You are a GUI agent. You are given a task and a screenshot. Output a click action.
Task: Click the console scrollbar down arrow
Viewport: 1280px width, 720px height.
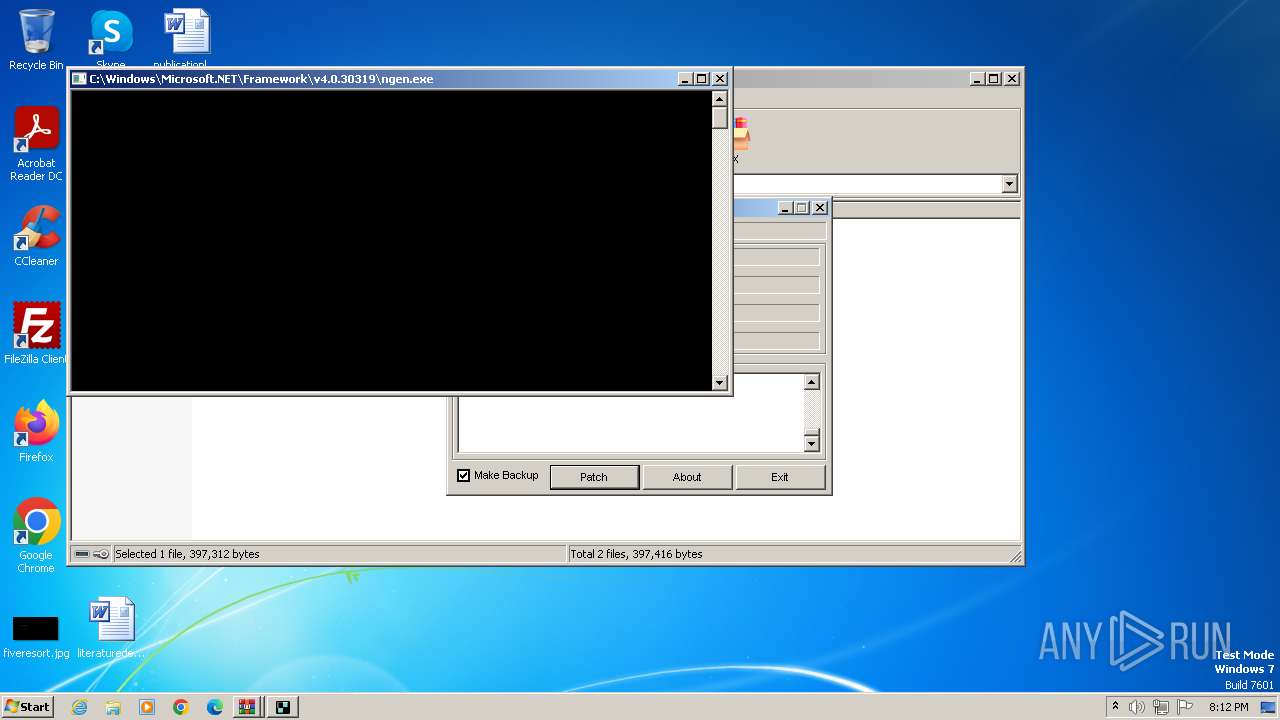coord(719,383)
